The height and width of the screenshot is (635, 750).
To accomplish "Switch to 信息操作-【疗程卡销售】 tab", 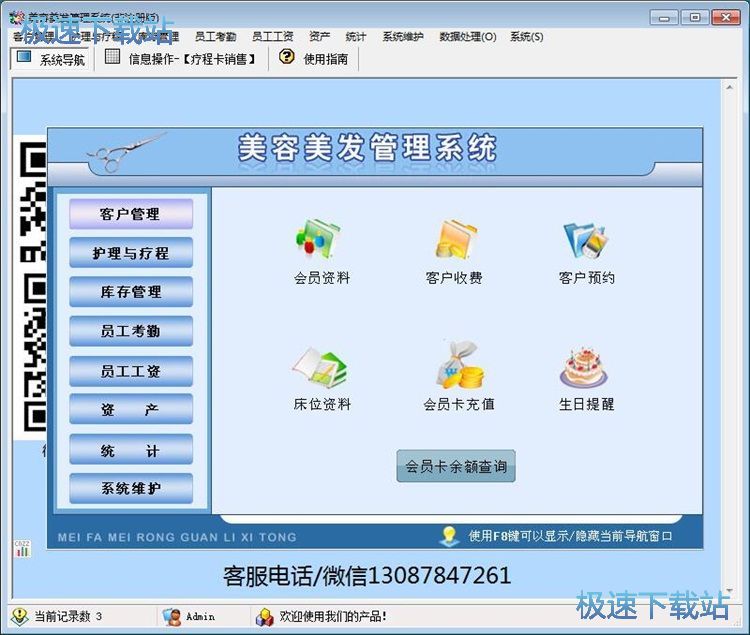I will coord(182,59).
